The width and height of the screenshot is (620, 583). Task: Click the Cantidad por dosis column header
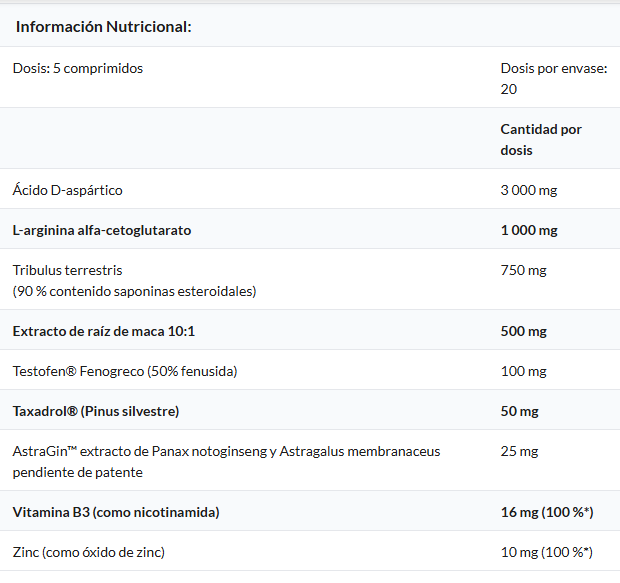[x=541, y=140]
